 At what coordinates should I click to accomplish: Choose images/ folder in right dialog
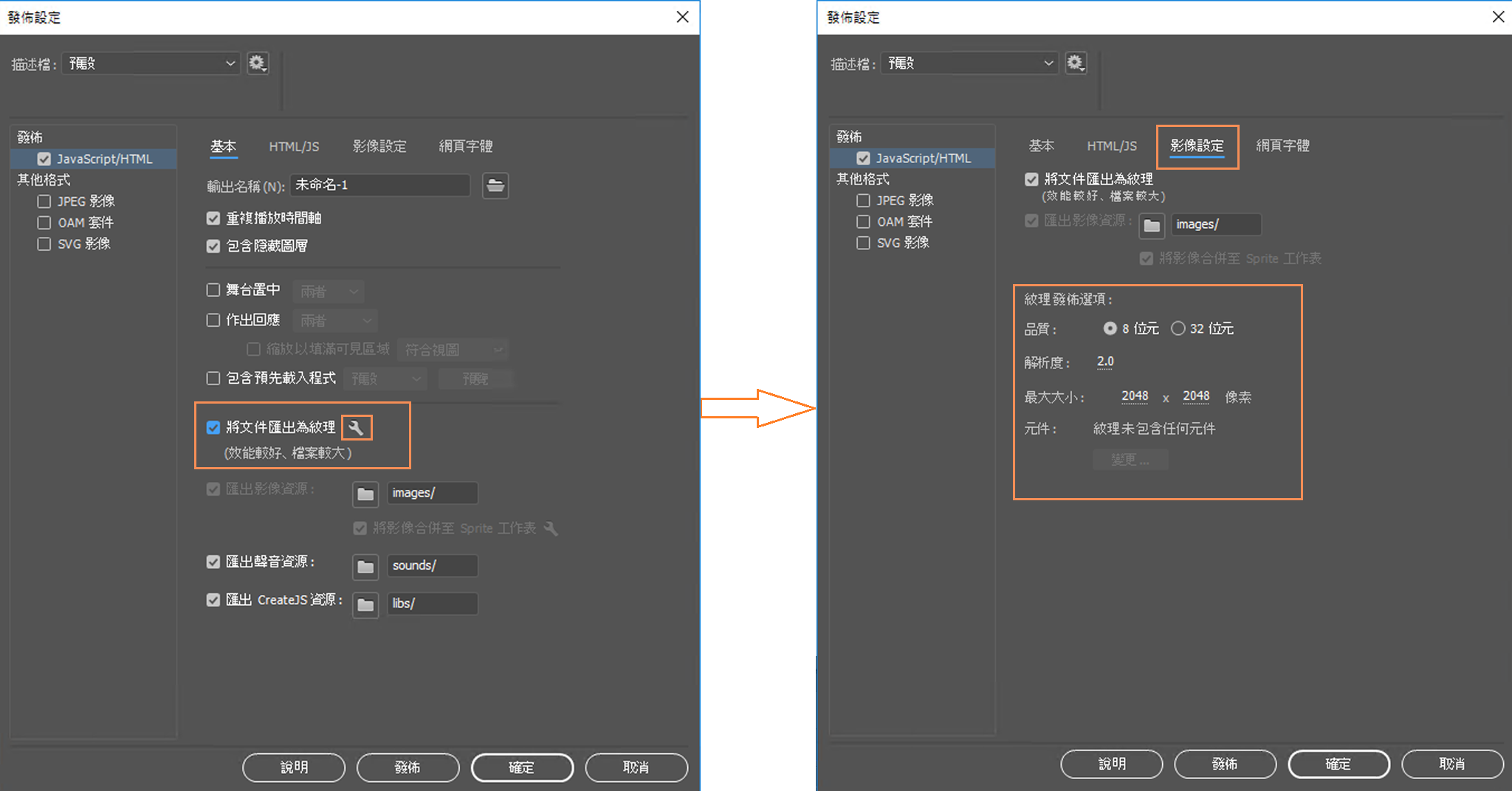coord(1152,225)
